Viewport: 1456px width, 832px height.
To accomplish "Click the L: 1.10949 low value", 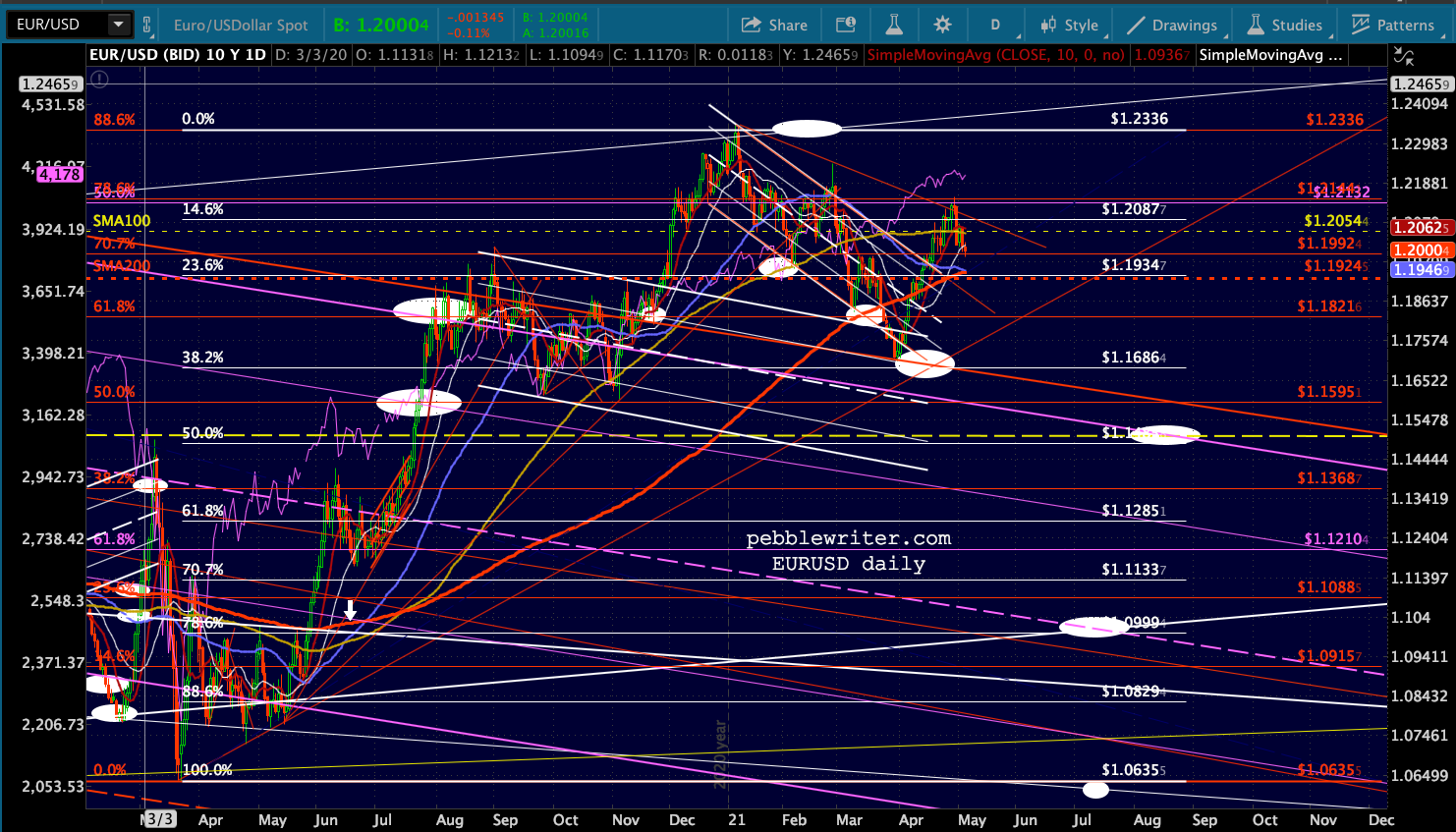I will click(x=567, y=55).
